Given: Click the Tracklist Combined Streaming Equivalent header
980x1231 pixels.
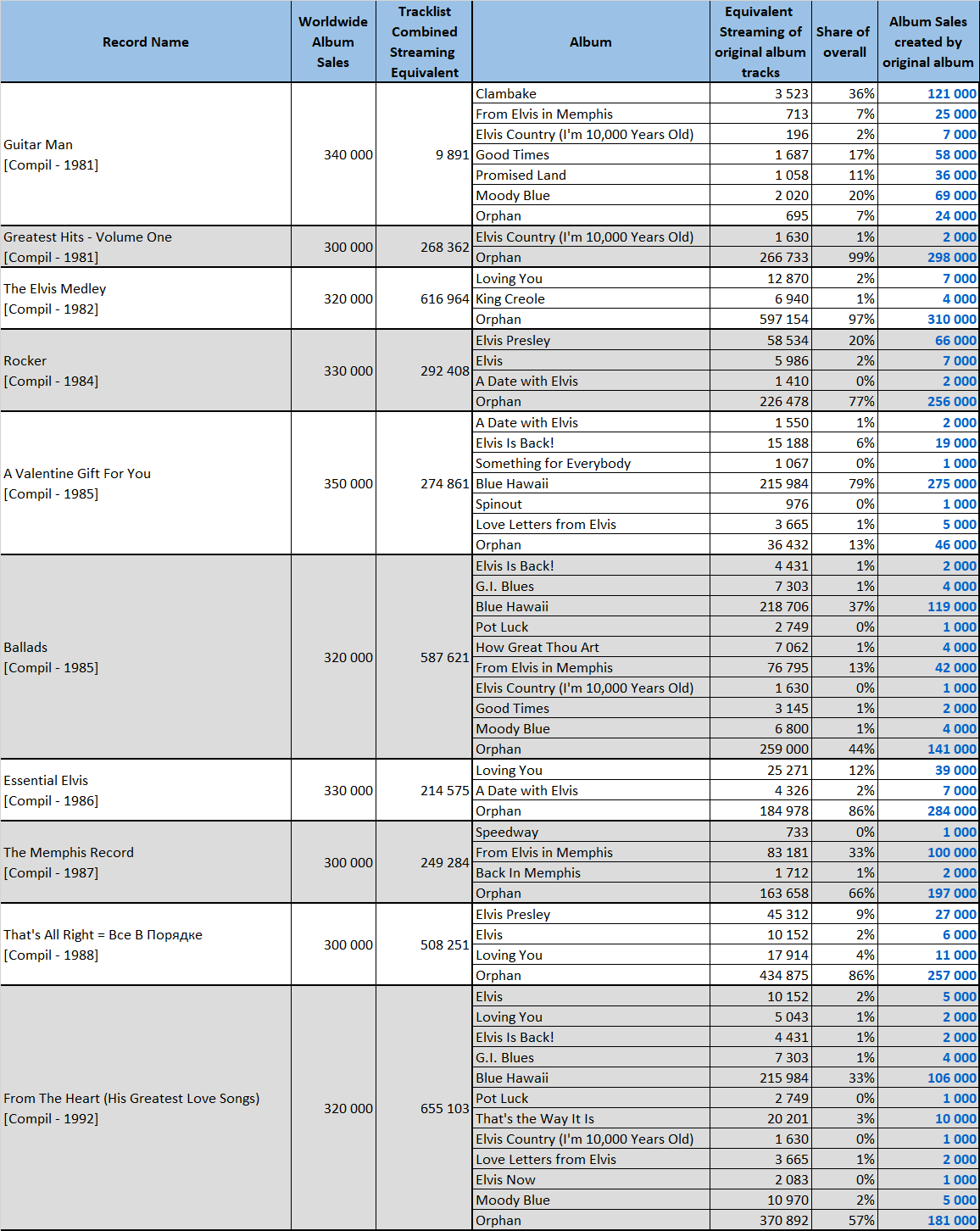Looking at the screenshot, I should point(424,42).
